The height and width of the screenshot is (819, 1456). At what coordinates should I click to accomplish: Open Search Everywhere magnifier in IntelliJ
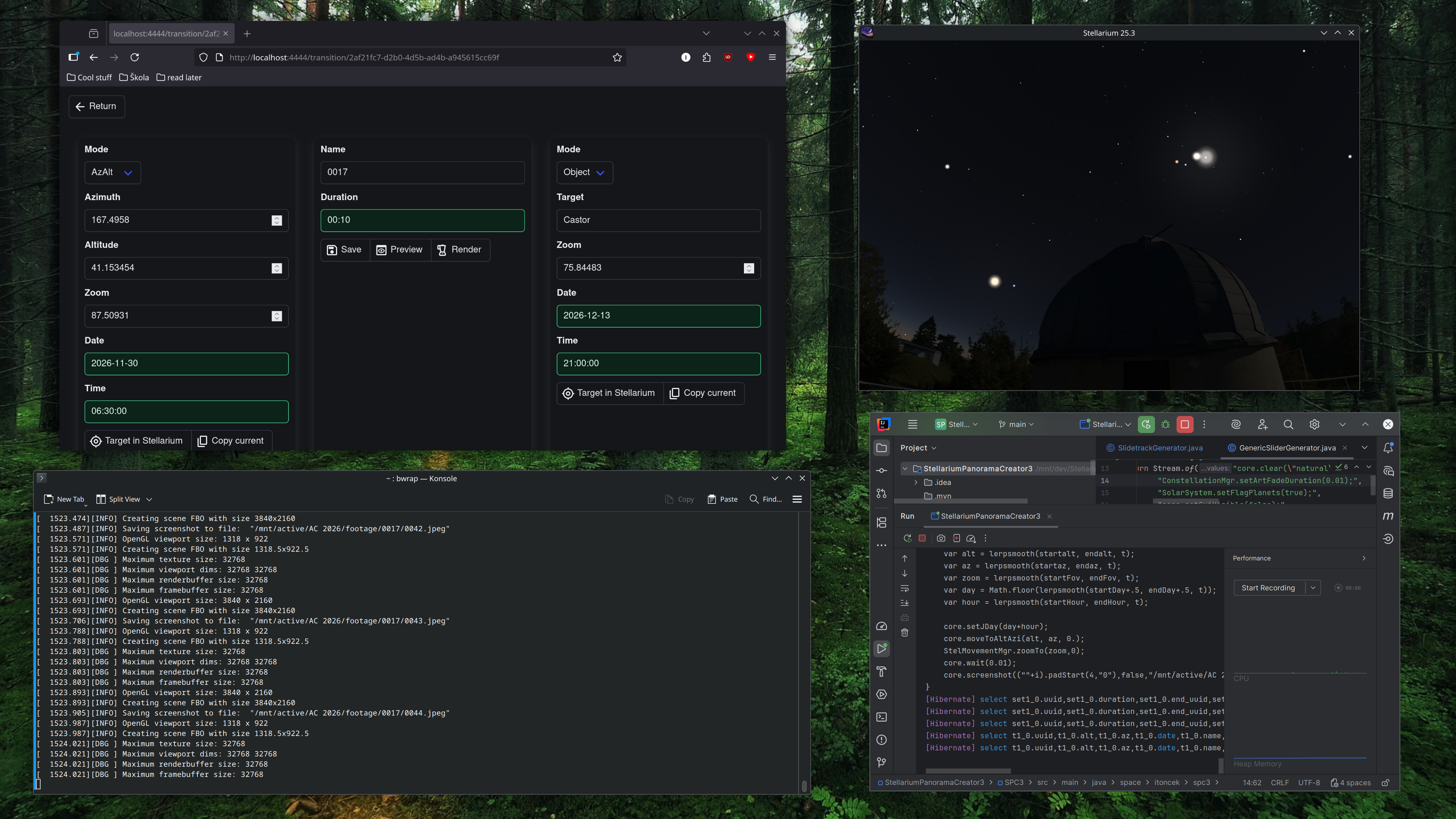[1289, 424]
